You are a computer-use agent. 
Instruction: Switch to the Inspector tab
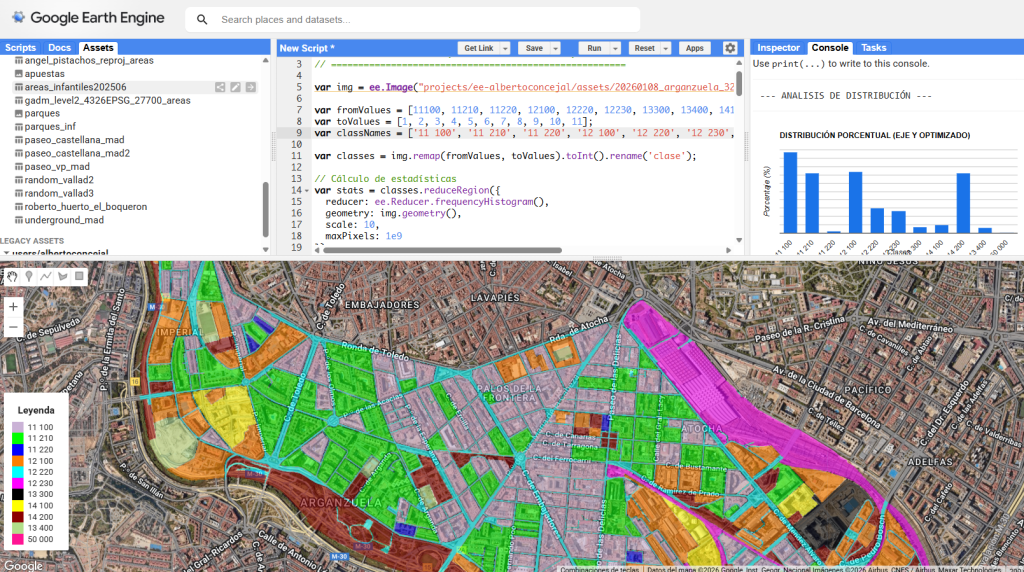tap(778, 47)
